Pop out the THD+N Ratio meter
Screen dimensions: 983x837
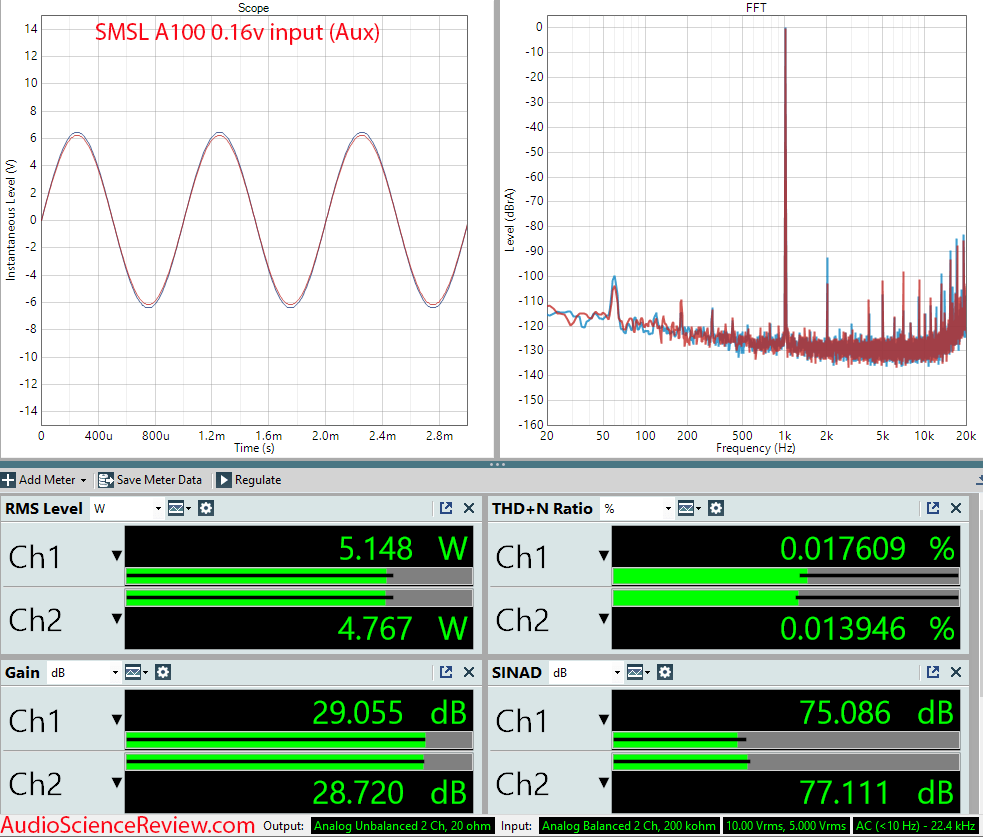[x=933, y=508]
